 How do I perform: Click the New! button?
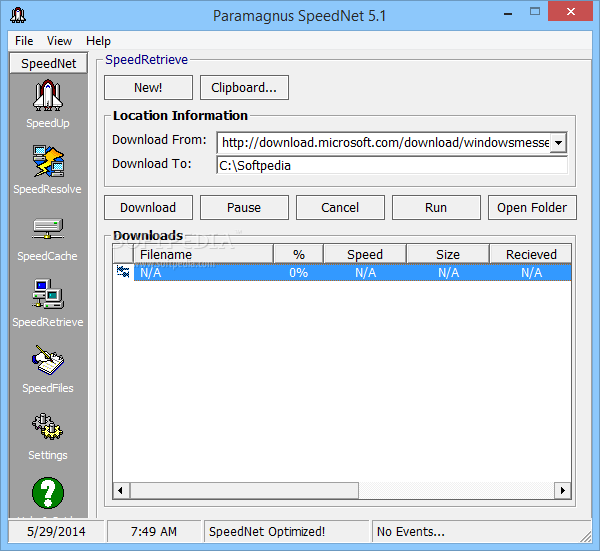pyautogui.click(x=148, y=87)
